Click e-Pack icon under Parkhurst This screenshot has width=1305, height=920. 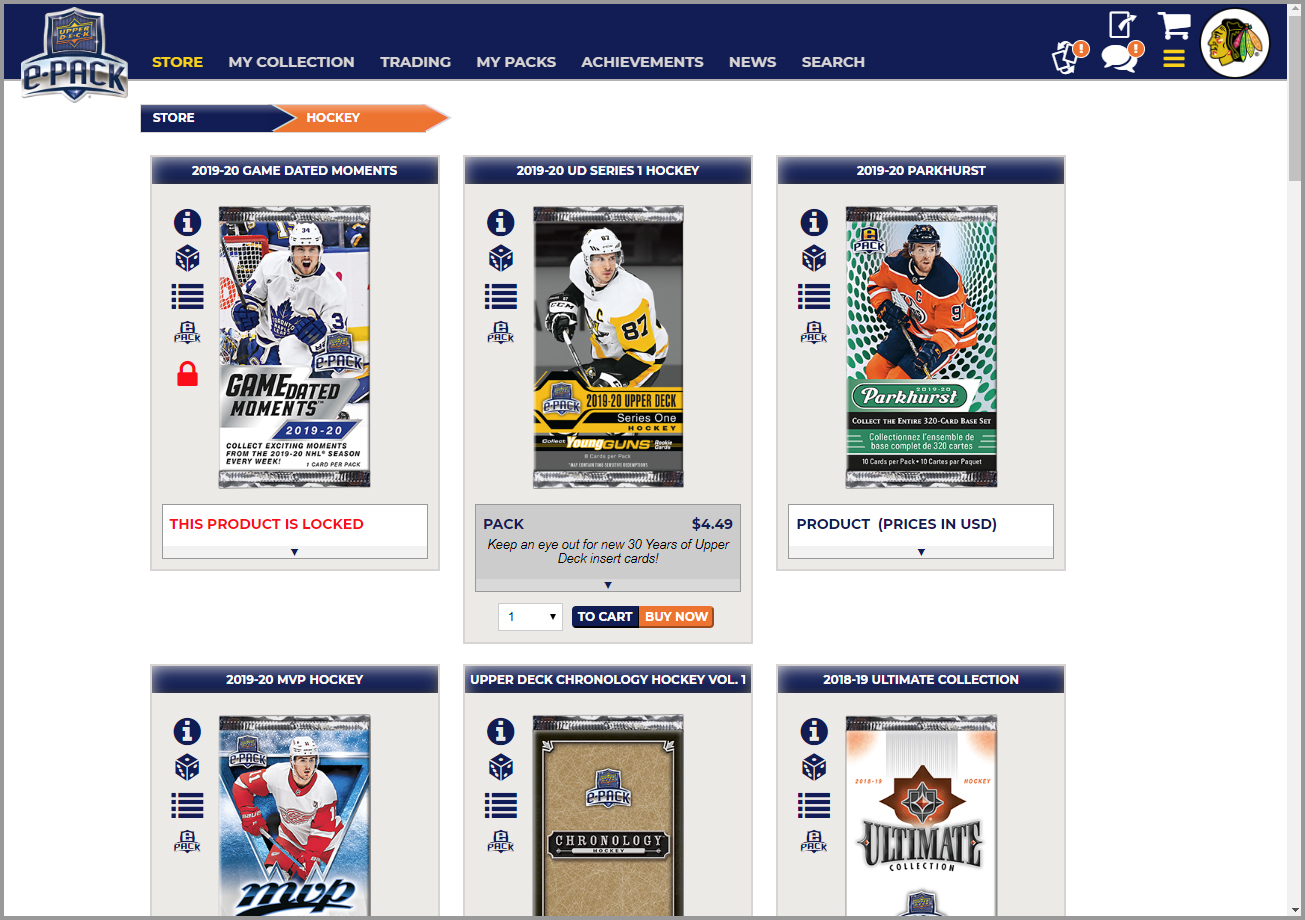point(814,333)
